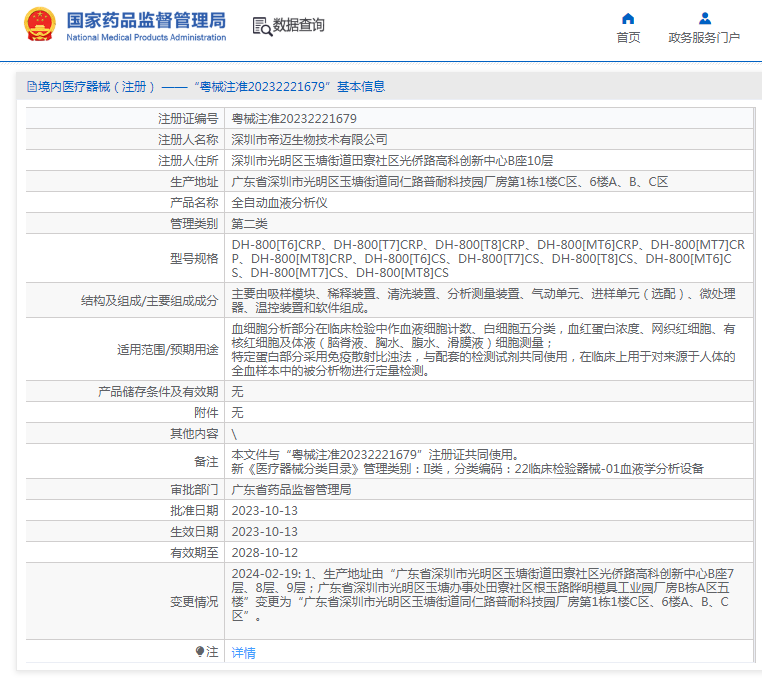Select registrant name 深圳市帝迈生物技术有限公司

click(310, 140)
